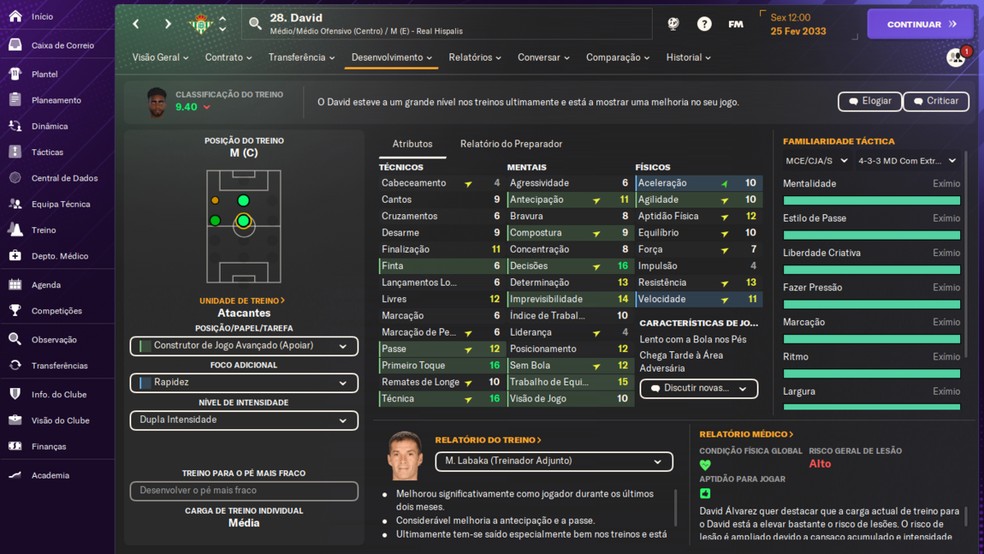Open the Caixa de Correio inbox icon
984x554 pixels.
15,45
